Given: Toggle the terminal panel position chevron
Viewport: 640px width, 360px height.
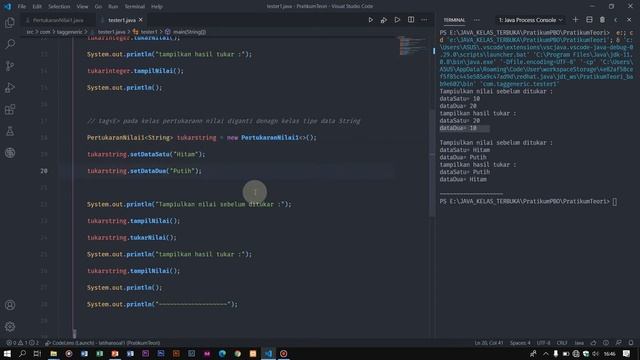Looking at the screenshot, I should click(x=616, y=20).
